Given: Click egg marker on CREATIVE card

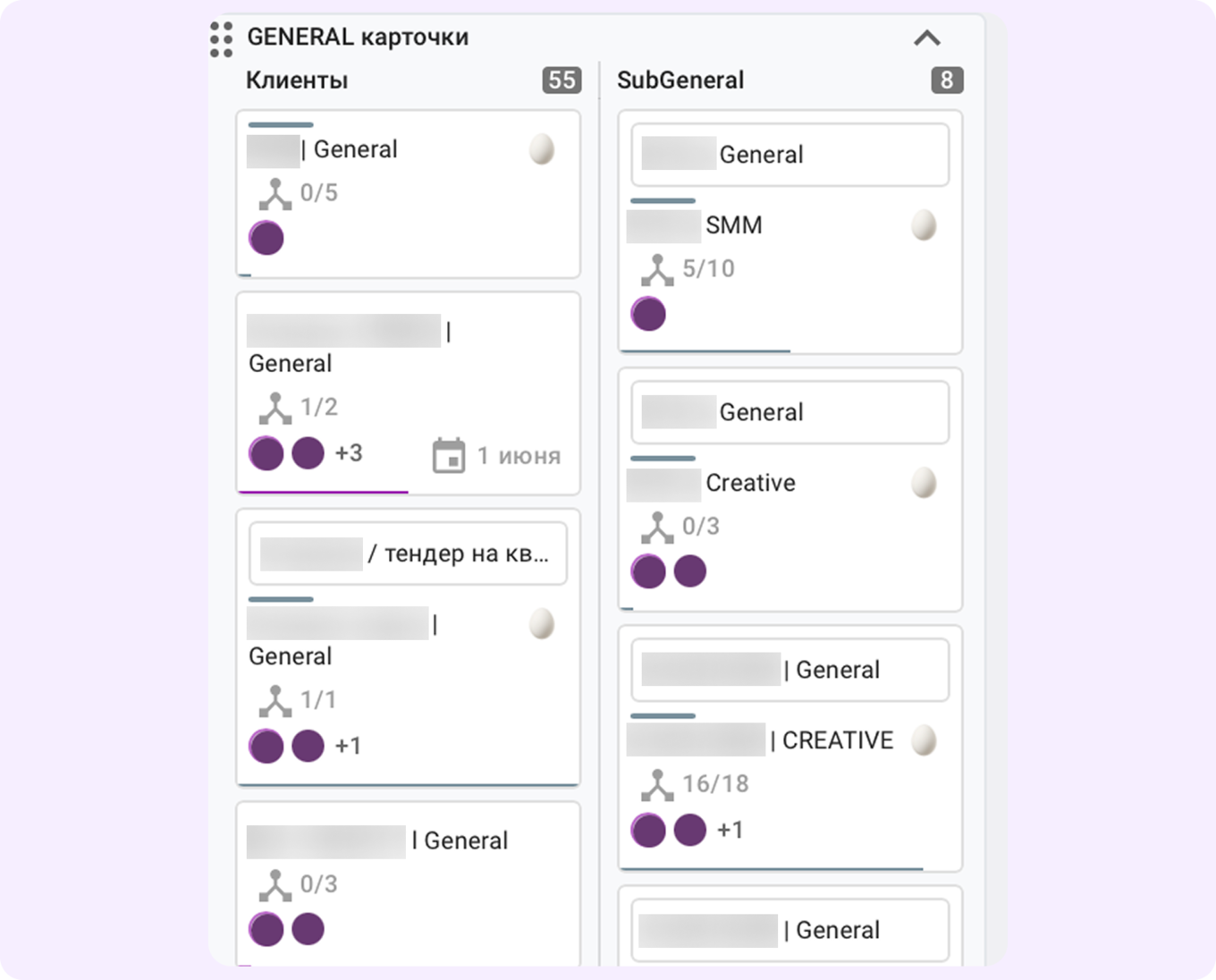Looking at the screenshot, I should (924, 740).
